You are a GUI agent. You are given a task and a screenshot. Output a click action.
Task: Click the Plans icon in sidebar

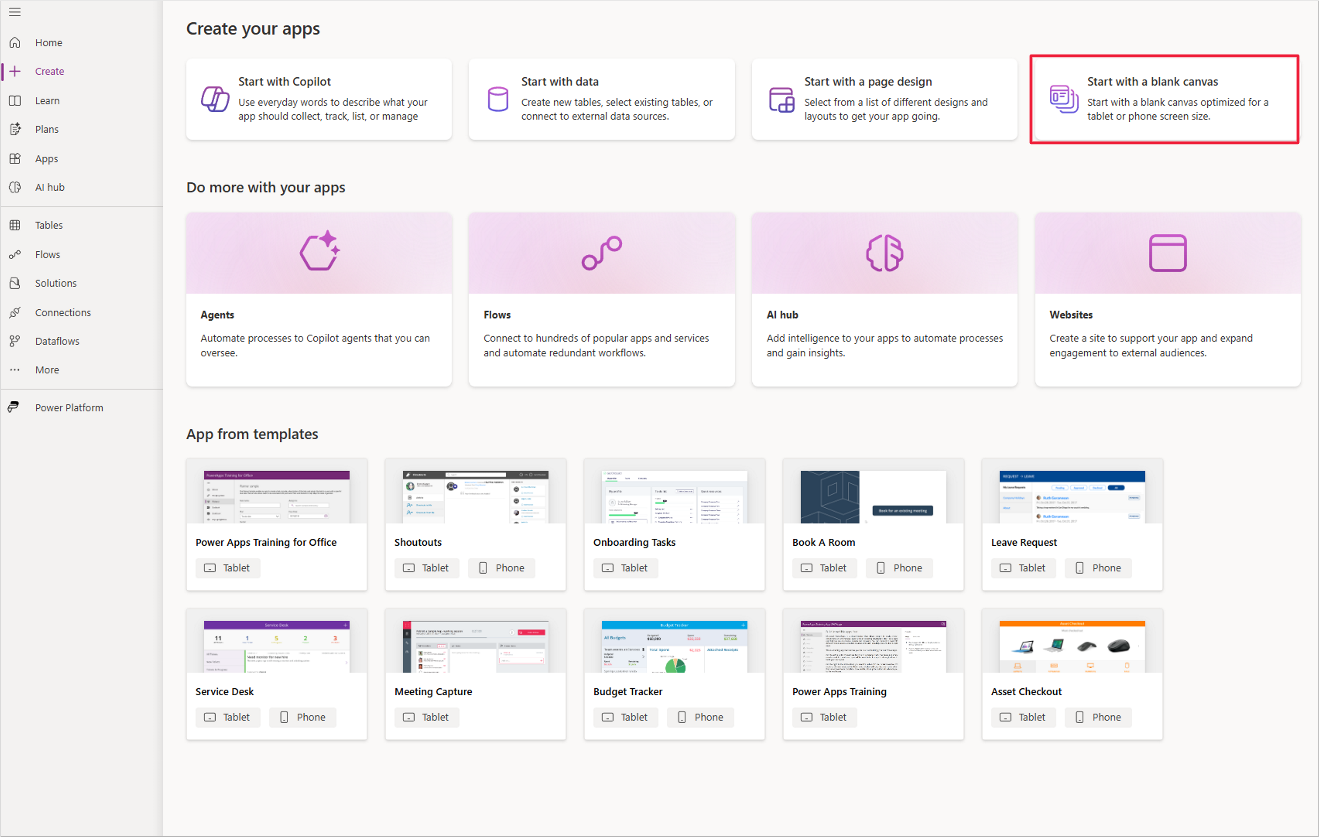pos(14,129)
